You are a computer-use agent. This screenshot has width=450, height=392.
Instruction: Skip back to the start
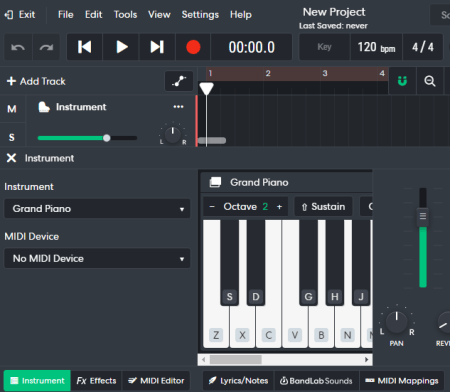pyautogui.click(x=84, y=47)
